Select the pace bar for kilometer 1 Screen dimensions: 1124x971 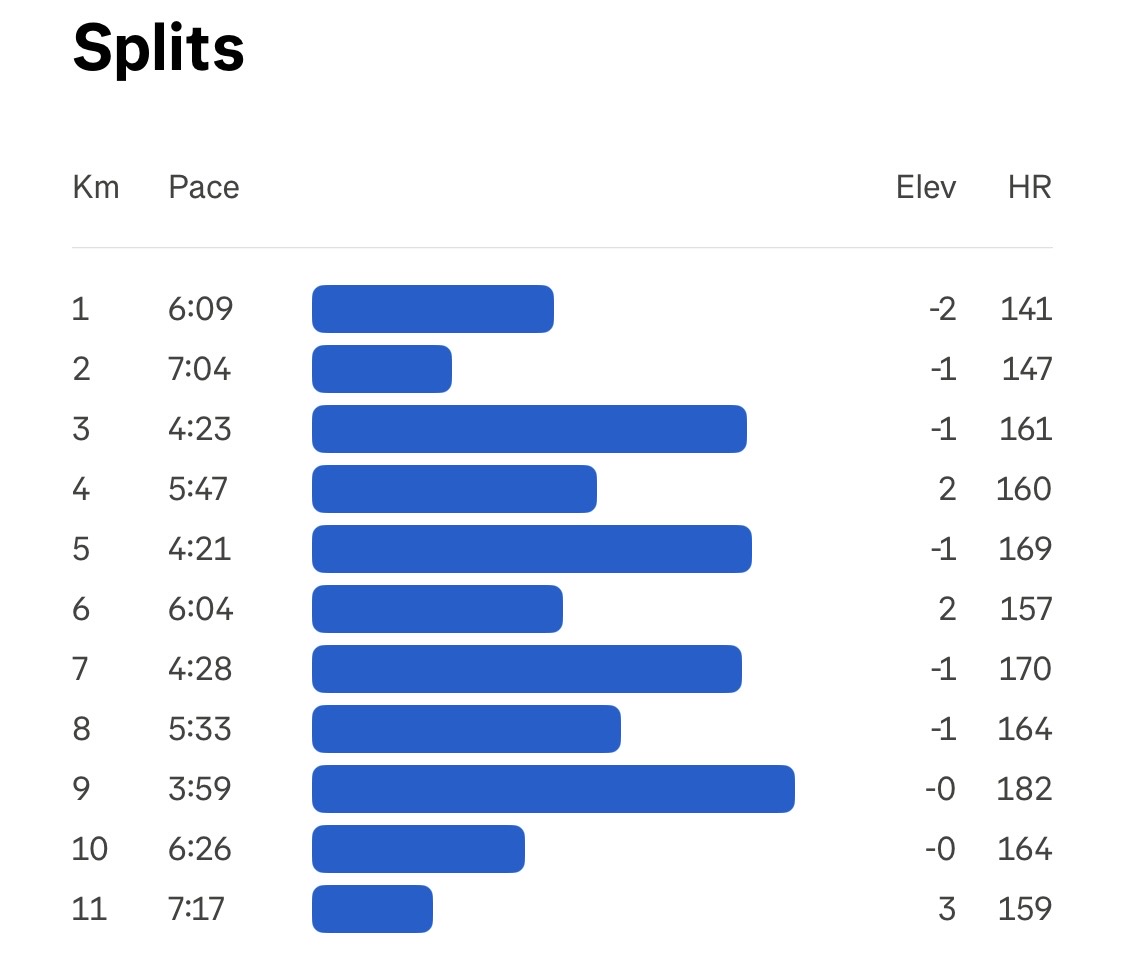coord(433,309)
